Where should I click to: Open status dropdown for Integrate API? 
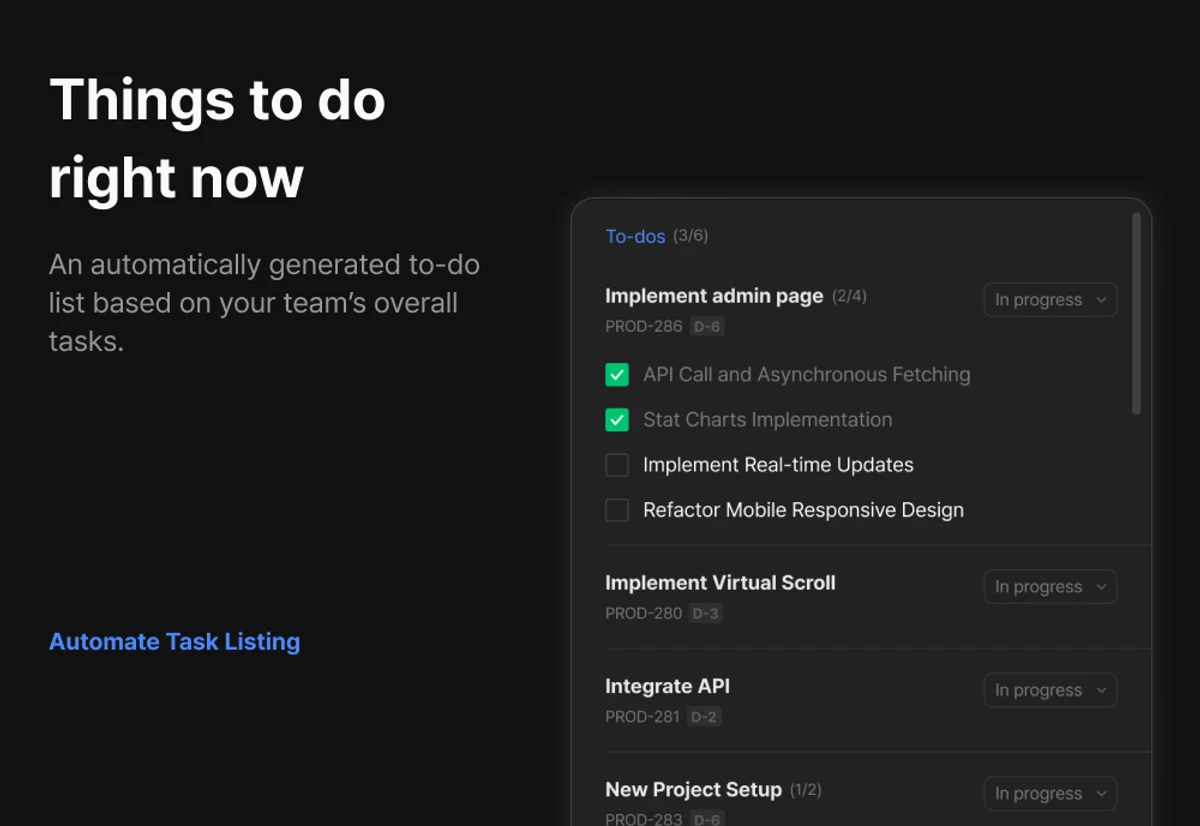point(1050,690)
